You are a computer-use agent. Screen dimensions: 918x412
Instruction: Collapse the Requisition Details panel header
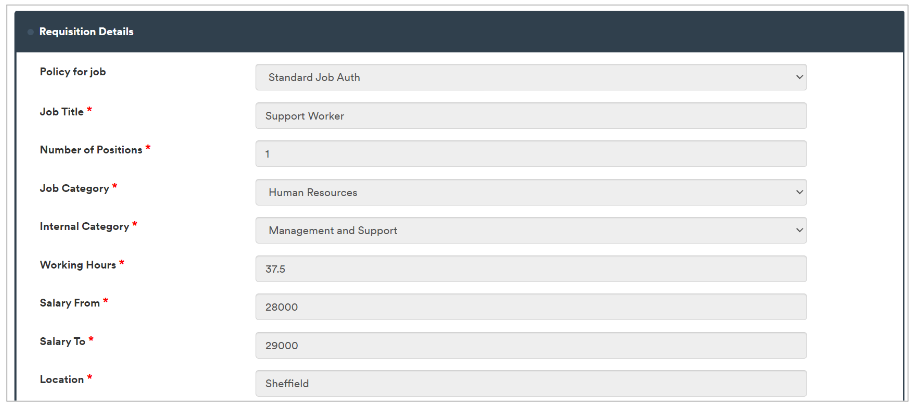point(86,32)
